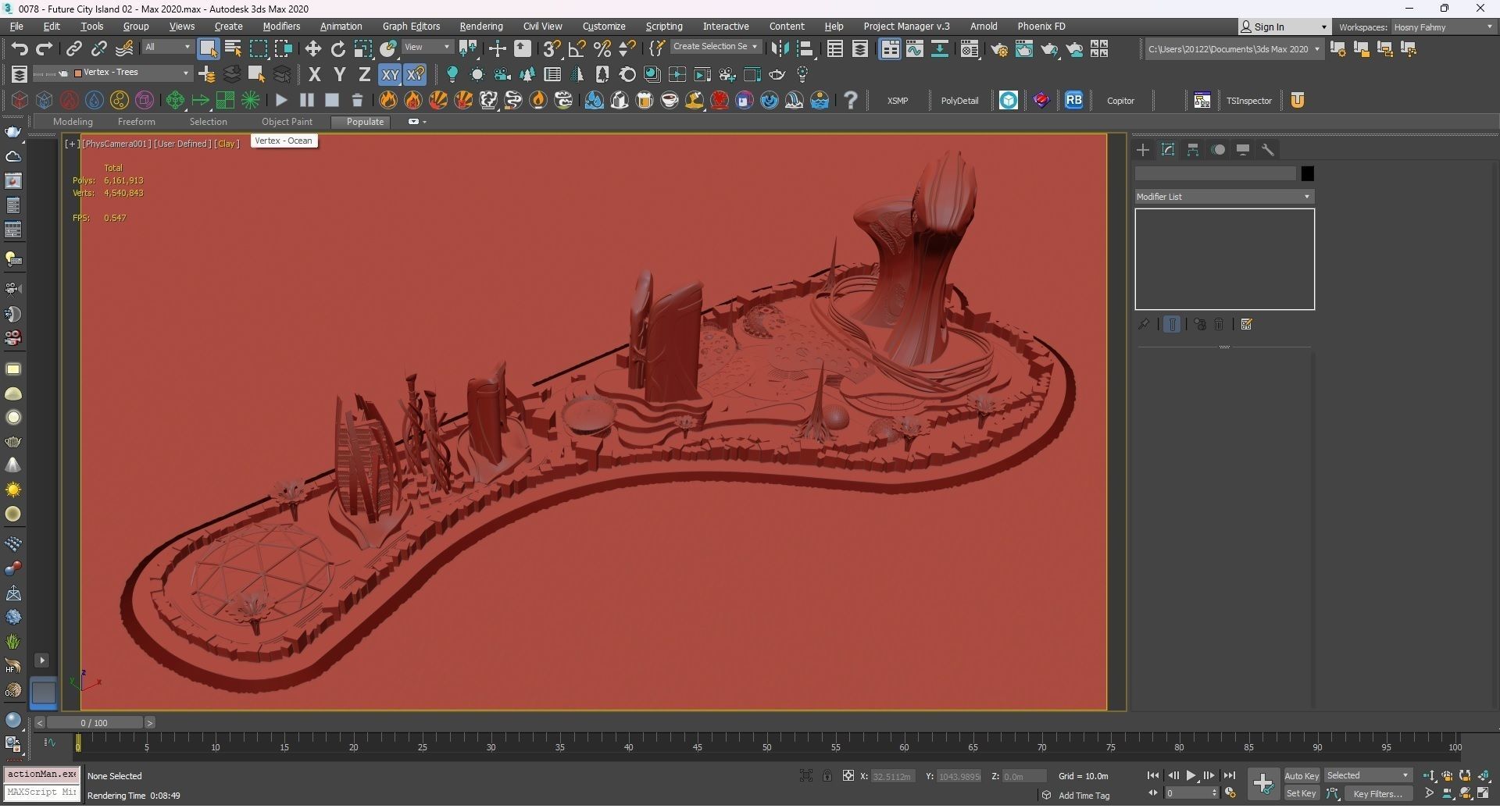Open the Time Configuration icon
This screenshot has height=812, width=1500.
point(1230,793)
